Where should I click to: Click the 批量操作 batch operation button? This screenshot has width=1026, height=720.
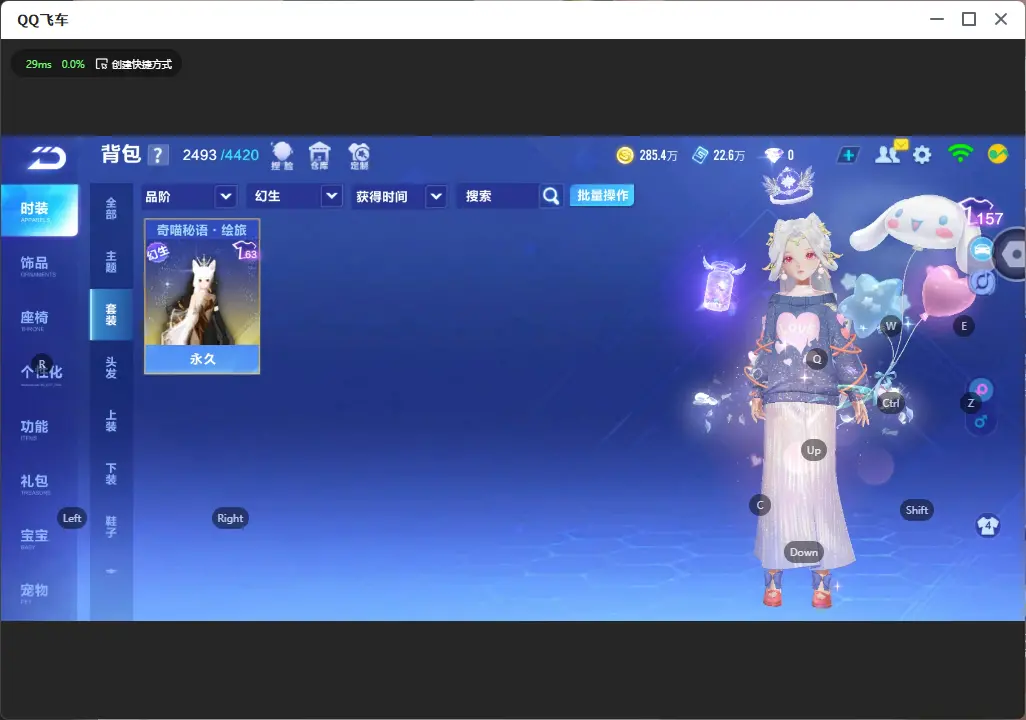click(x=602, y=195)
